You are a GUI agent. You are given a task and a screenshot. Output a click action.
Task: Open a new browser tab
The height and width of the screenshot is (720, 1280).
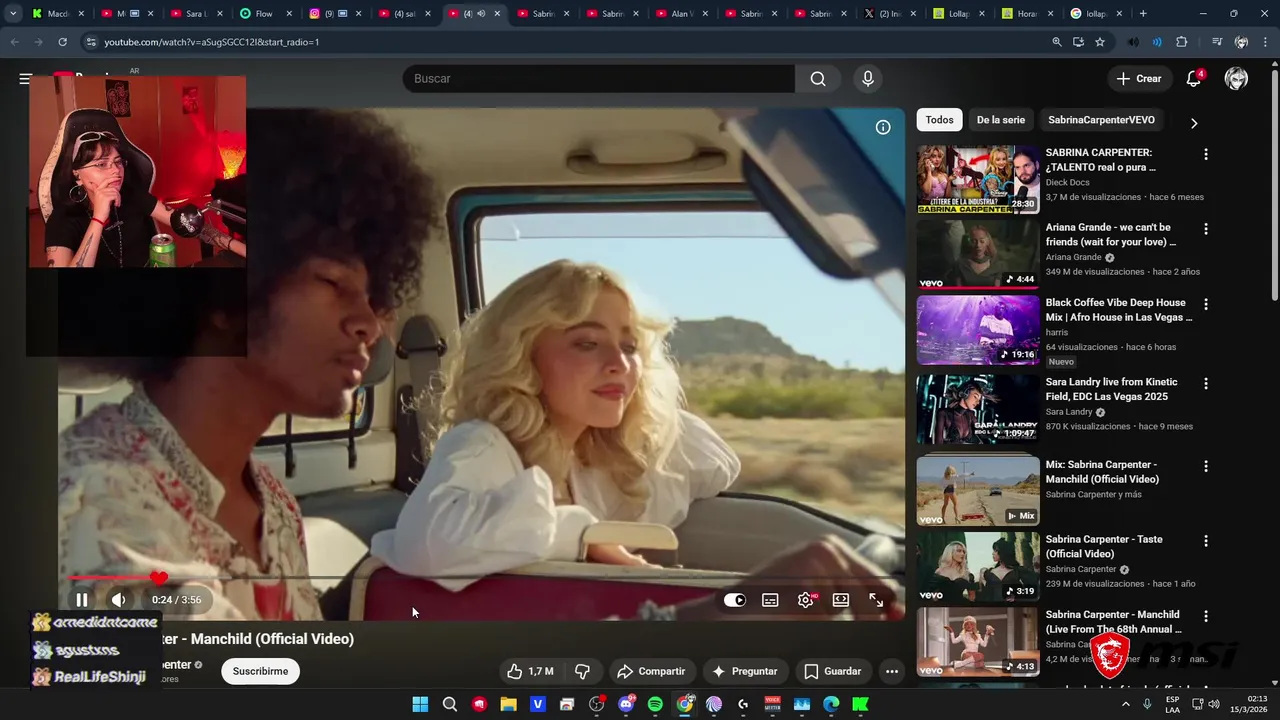[1143, 14]
